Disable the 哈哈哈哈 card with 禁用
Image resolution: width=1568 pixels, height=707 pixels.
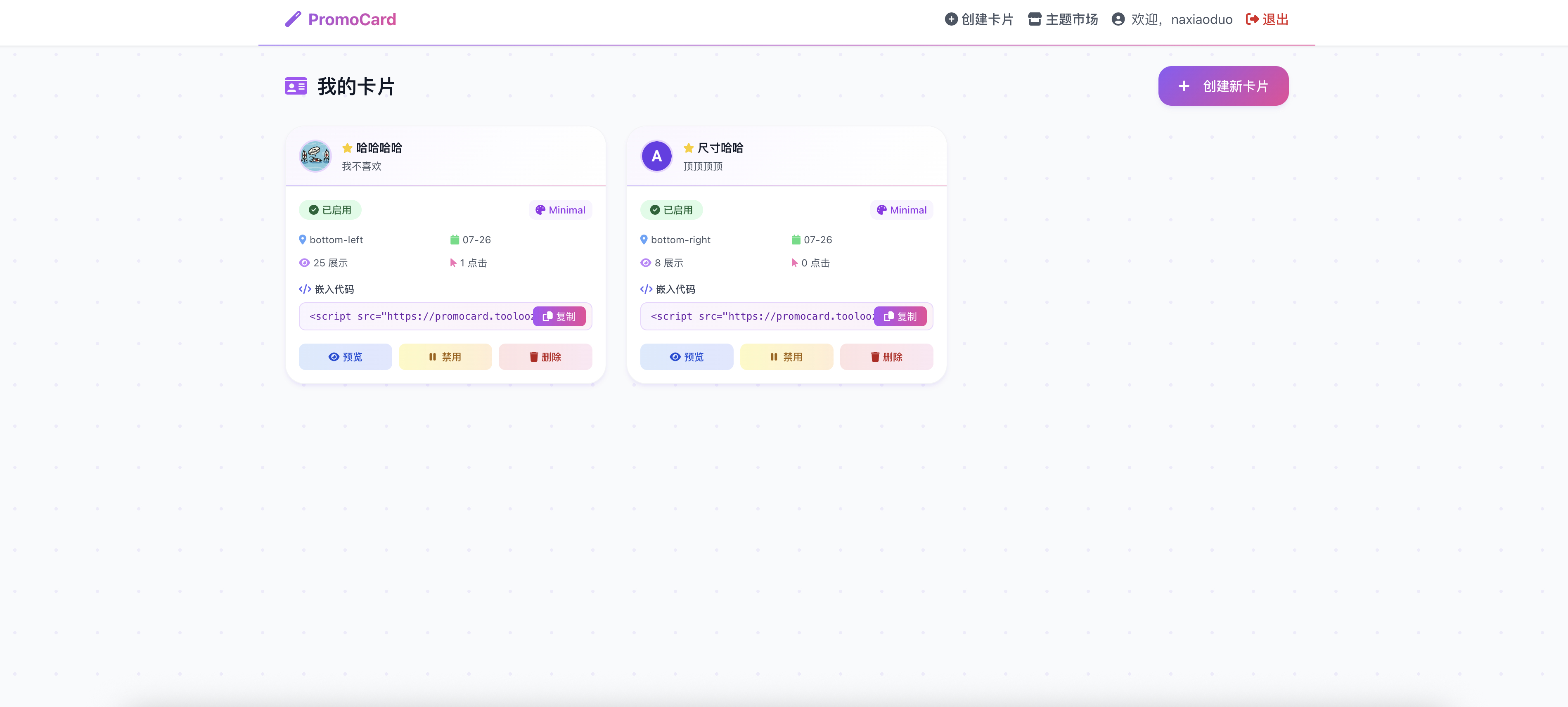[445, 357]
